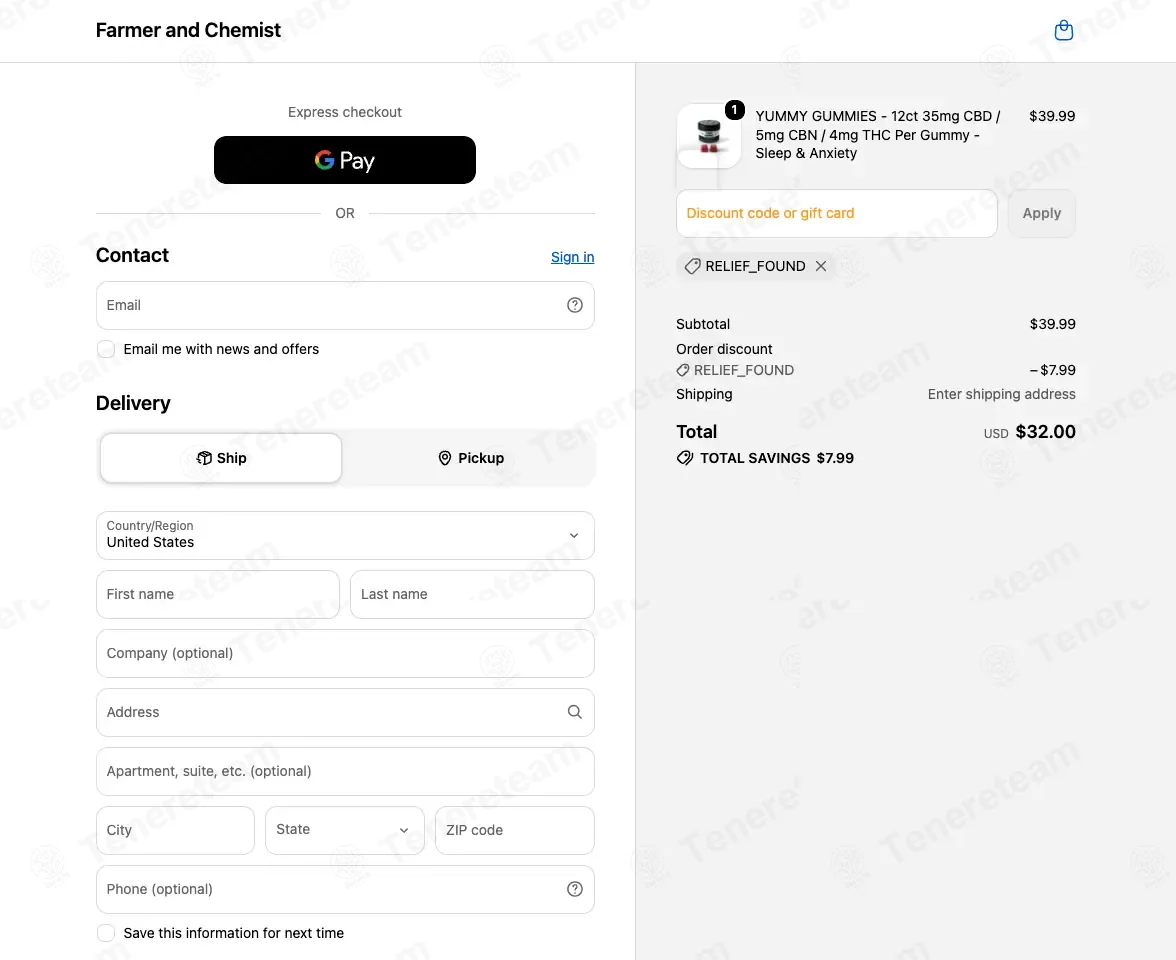Click the Delivery section heading
This screenshot has height=960, width=1176.
click(x=133, y=404)
